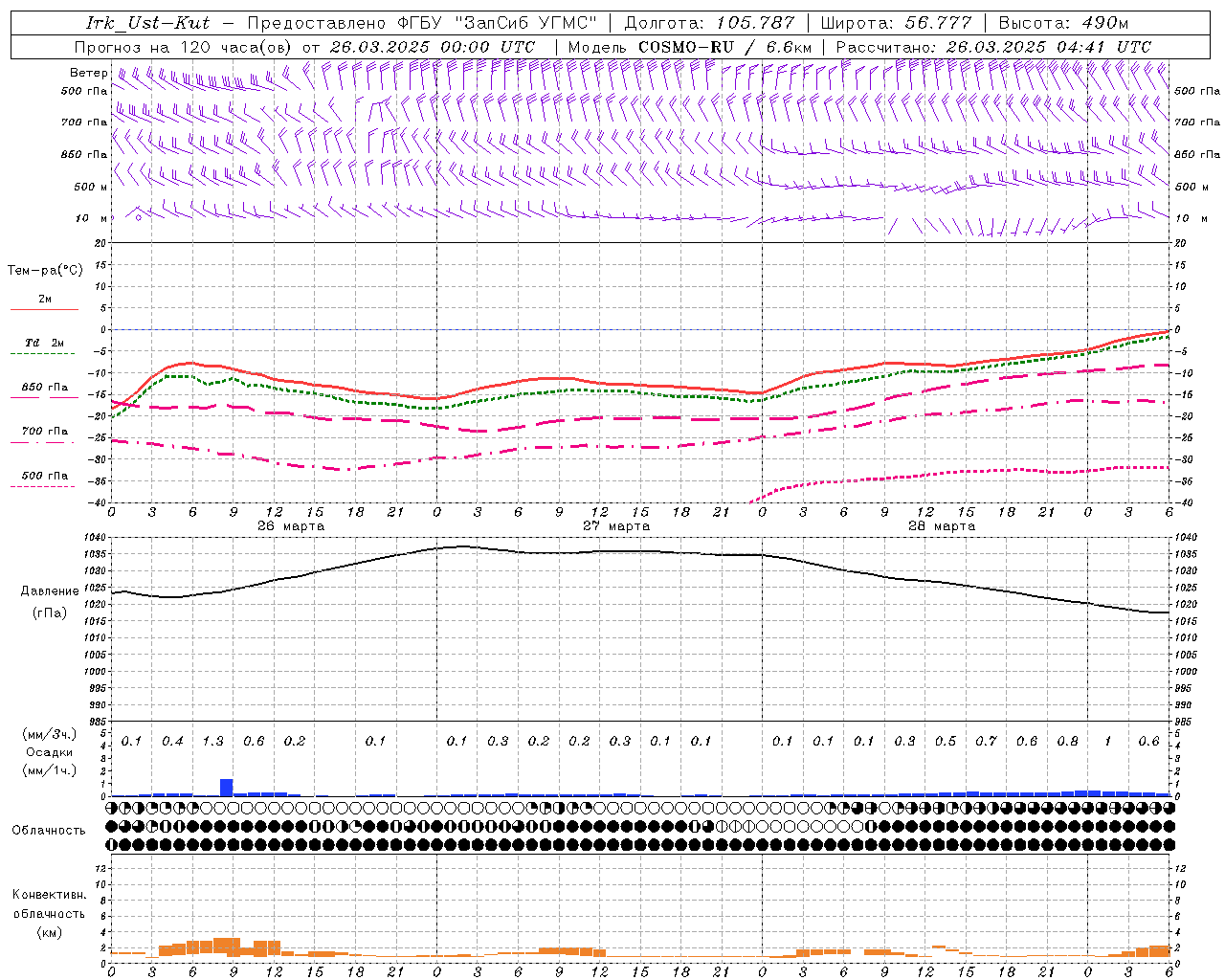Click the red line under the 2м legend
Viewport: 1225px width, 980px height.
click(44, 310)
